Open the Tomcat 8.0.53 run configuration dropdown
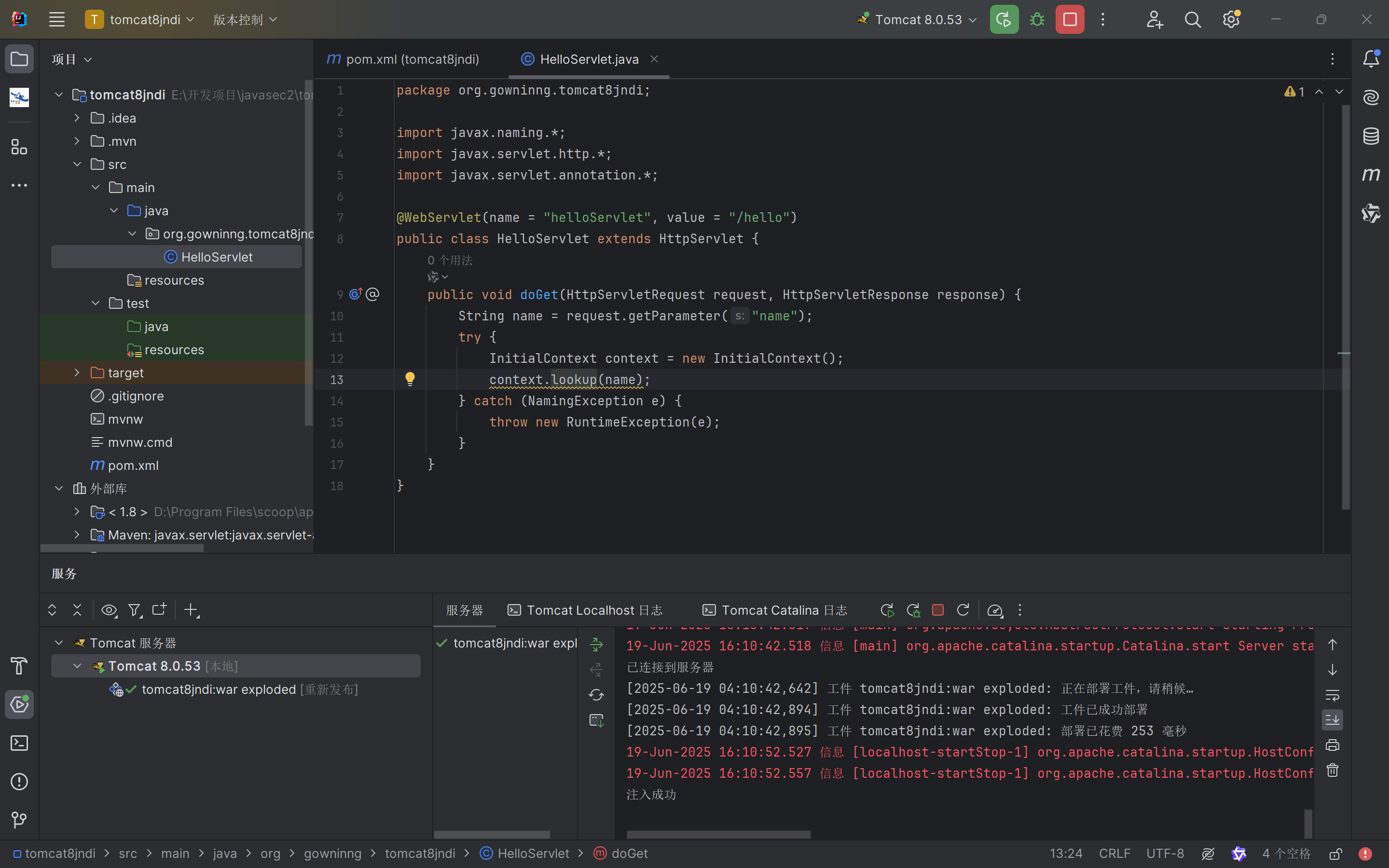Screen dimensions: 1389x868 (x=918, y=19)
